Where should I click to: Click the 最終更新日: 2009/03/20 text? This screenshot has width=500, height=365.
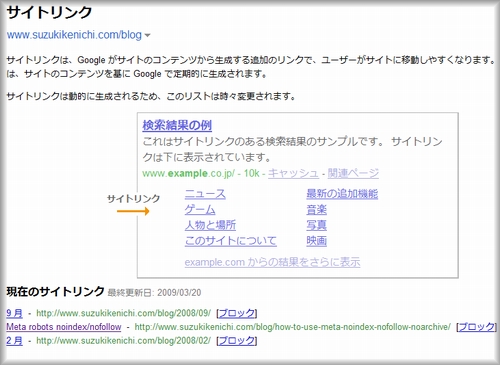click(x=154, y=293)
